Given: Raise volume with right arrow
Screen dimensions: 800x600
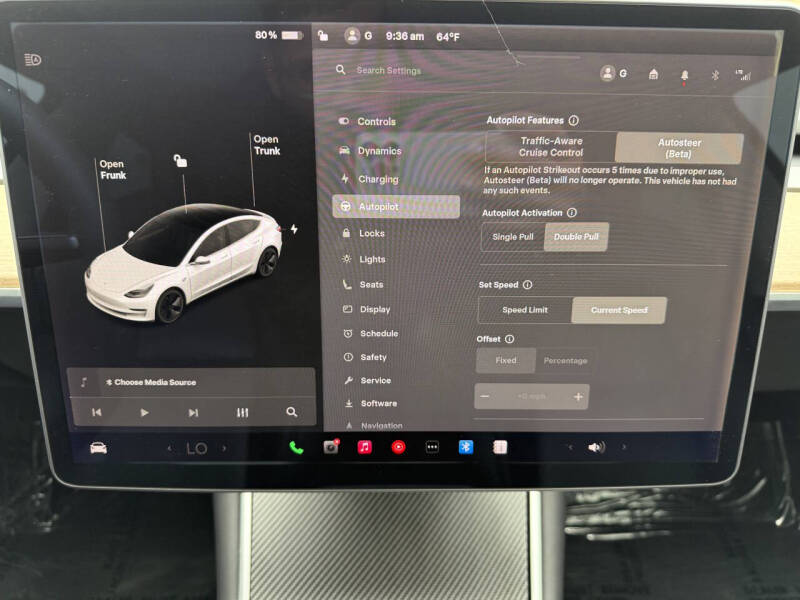Looking at the screenshot, I should click(x=625, y=447).
